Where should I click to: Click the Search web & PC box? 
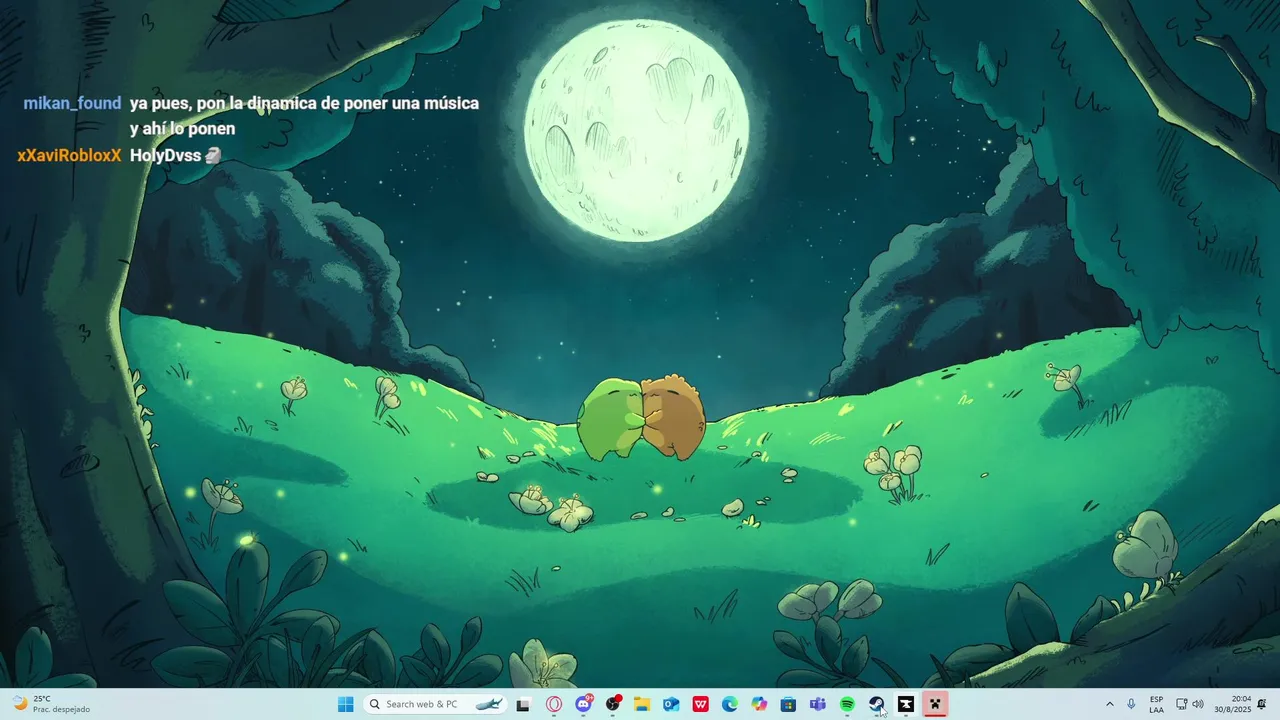coord(435,704)
